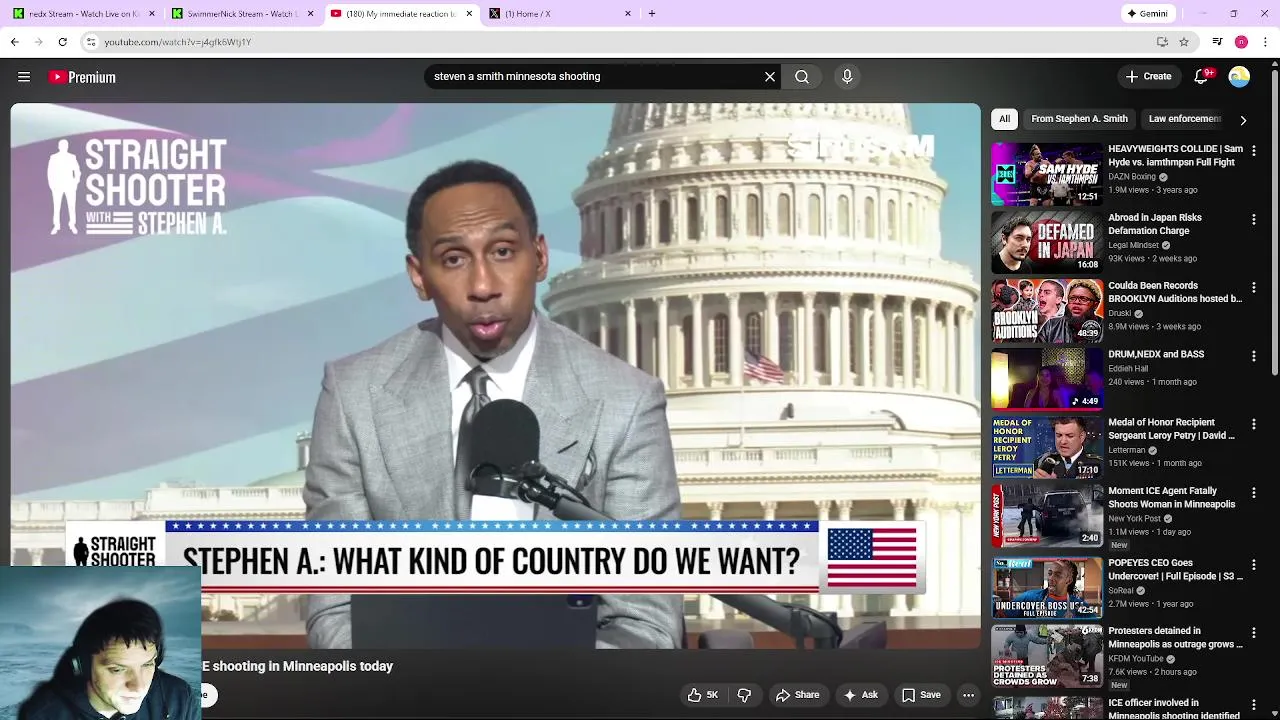
Task: Open a new browser tab
Action: click(652, 14)
